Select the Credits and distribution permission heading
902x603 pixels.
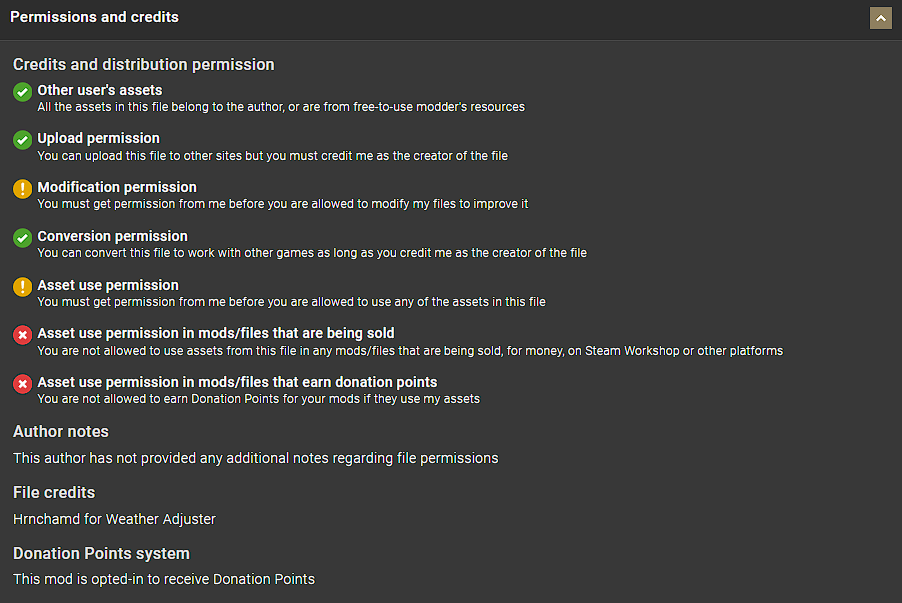tap(143, 64)
